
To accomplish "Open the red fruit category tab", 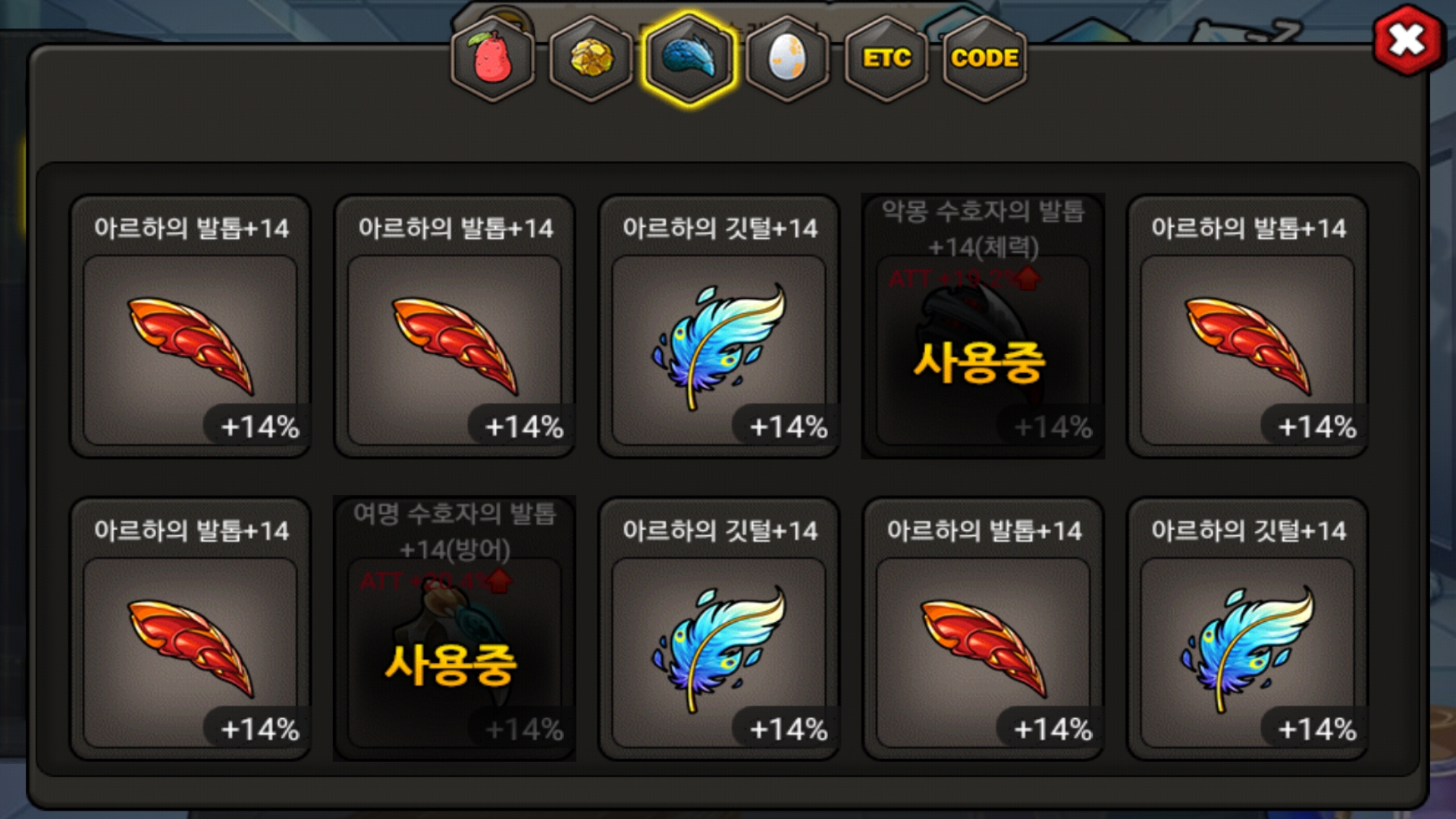I will (493, 58).
